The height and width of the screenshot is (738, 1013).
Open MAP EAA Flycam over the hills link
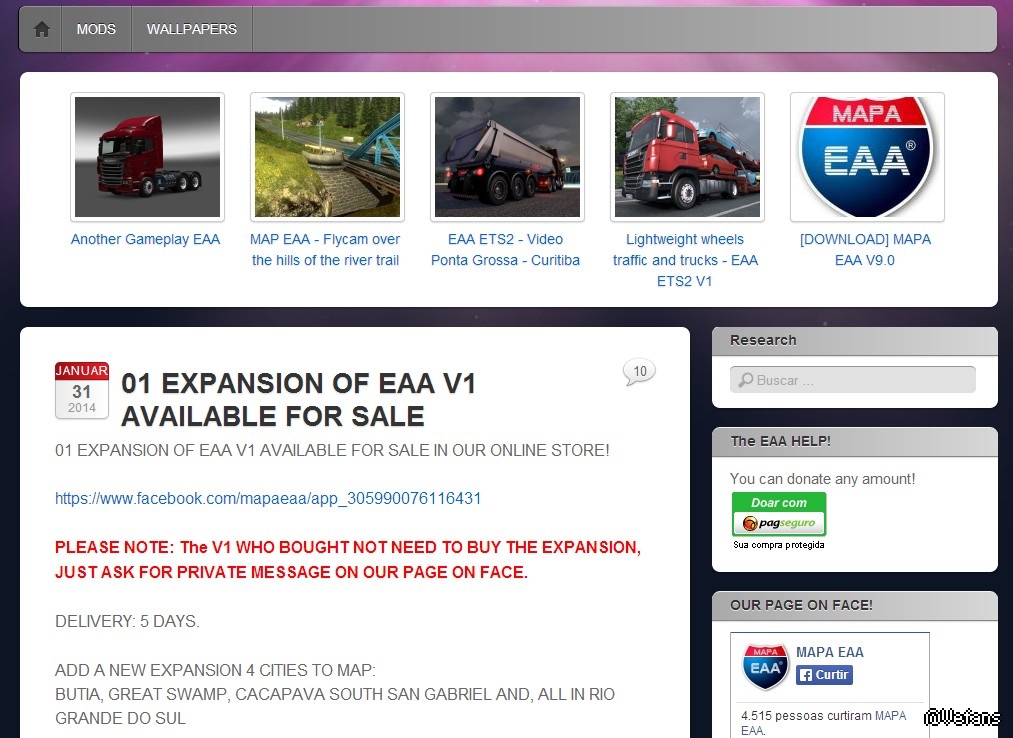(x=325, y=249)
